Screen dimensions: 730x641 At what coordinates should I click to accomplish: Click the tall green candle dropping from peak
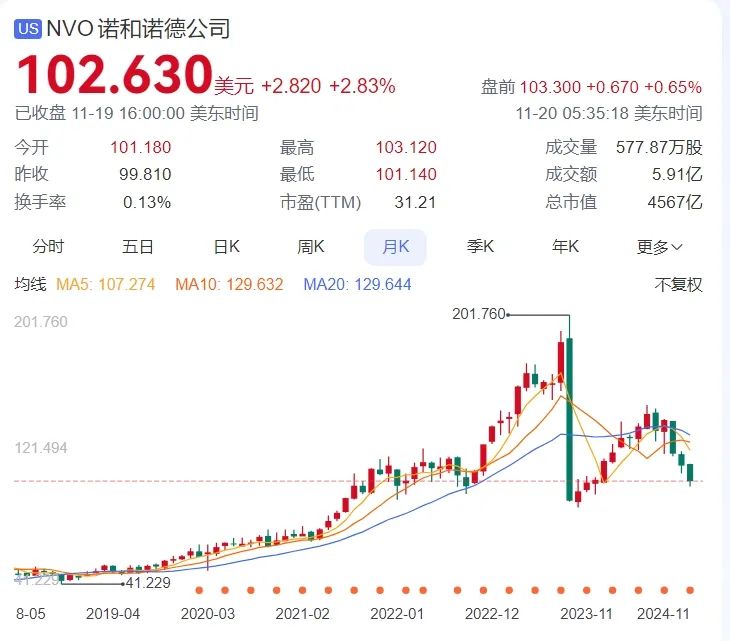click(569, 418)
